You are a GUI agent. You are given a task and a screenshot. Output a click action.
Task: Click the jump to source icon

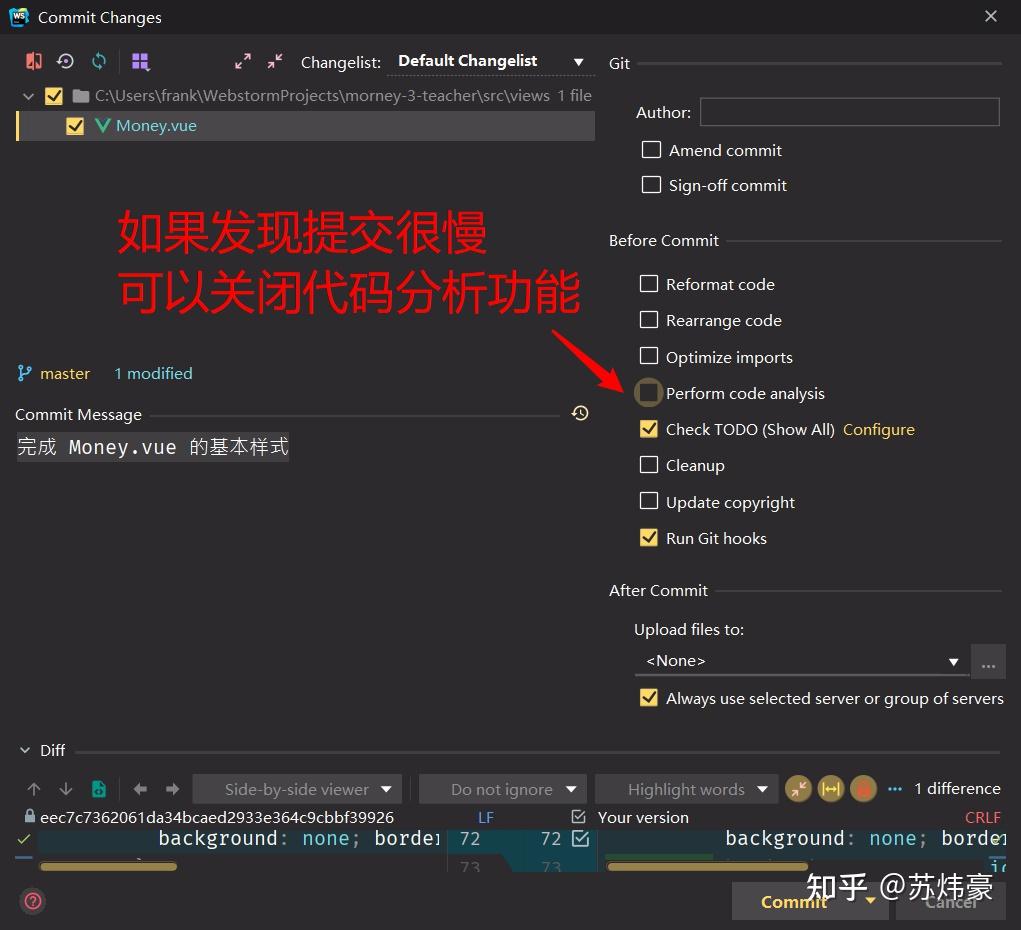pos(99,789)
